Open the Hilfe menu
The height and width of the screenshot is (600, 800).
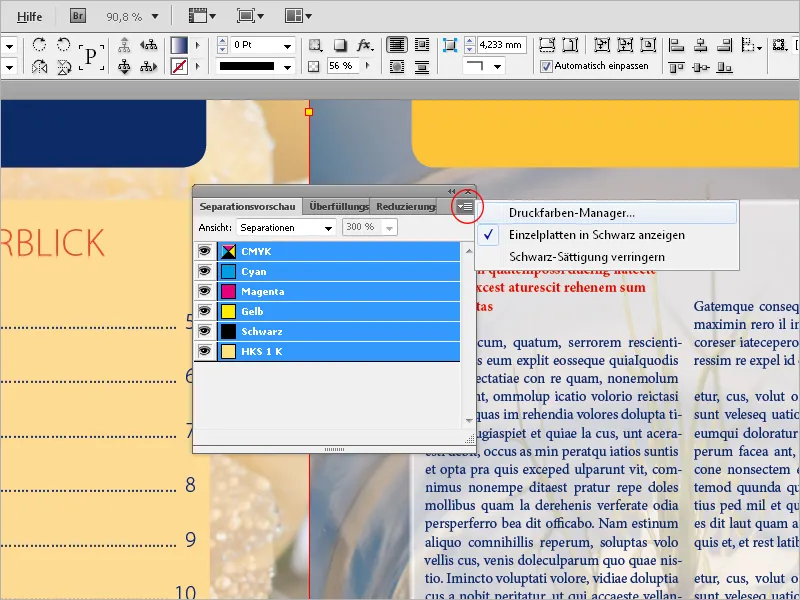coord(28,16)
